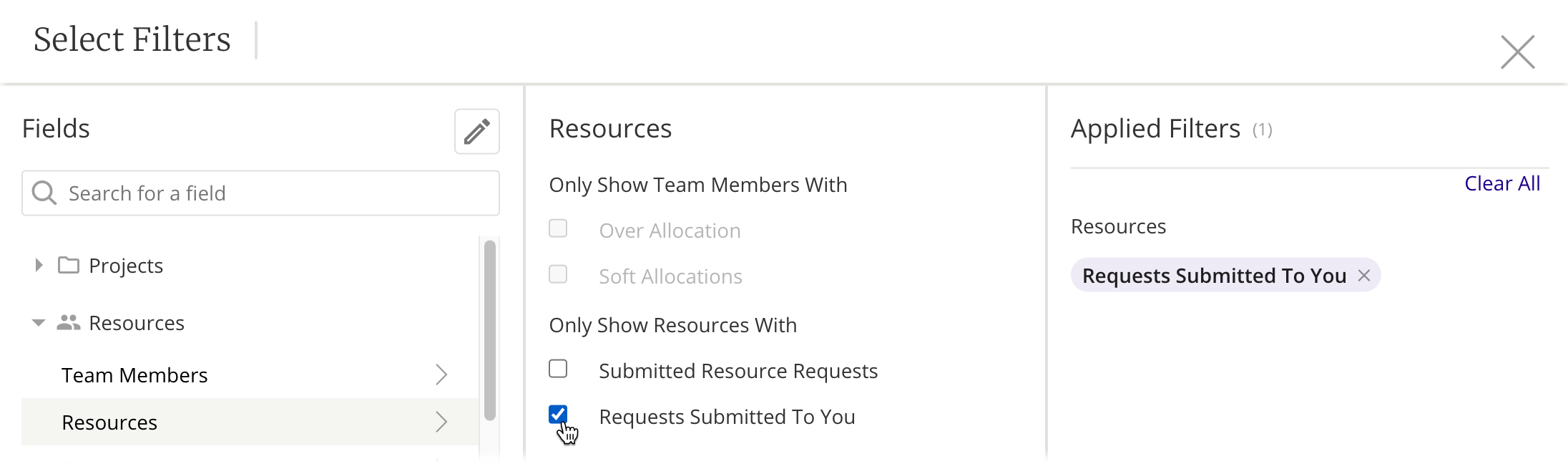The image size is (1568, 464).
Task: Click the Resources sub-item chevron arrow
Action: pos(441,422)
